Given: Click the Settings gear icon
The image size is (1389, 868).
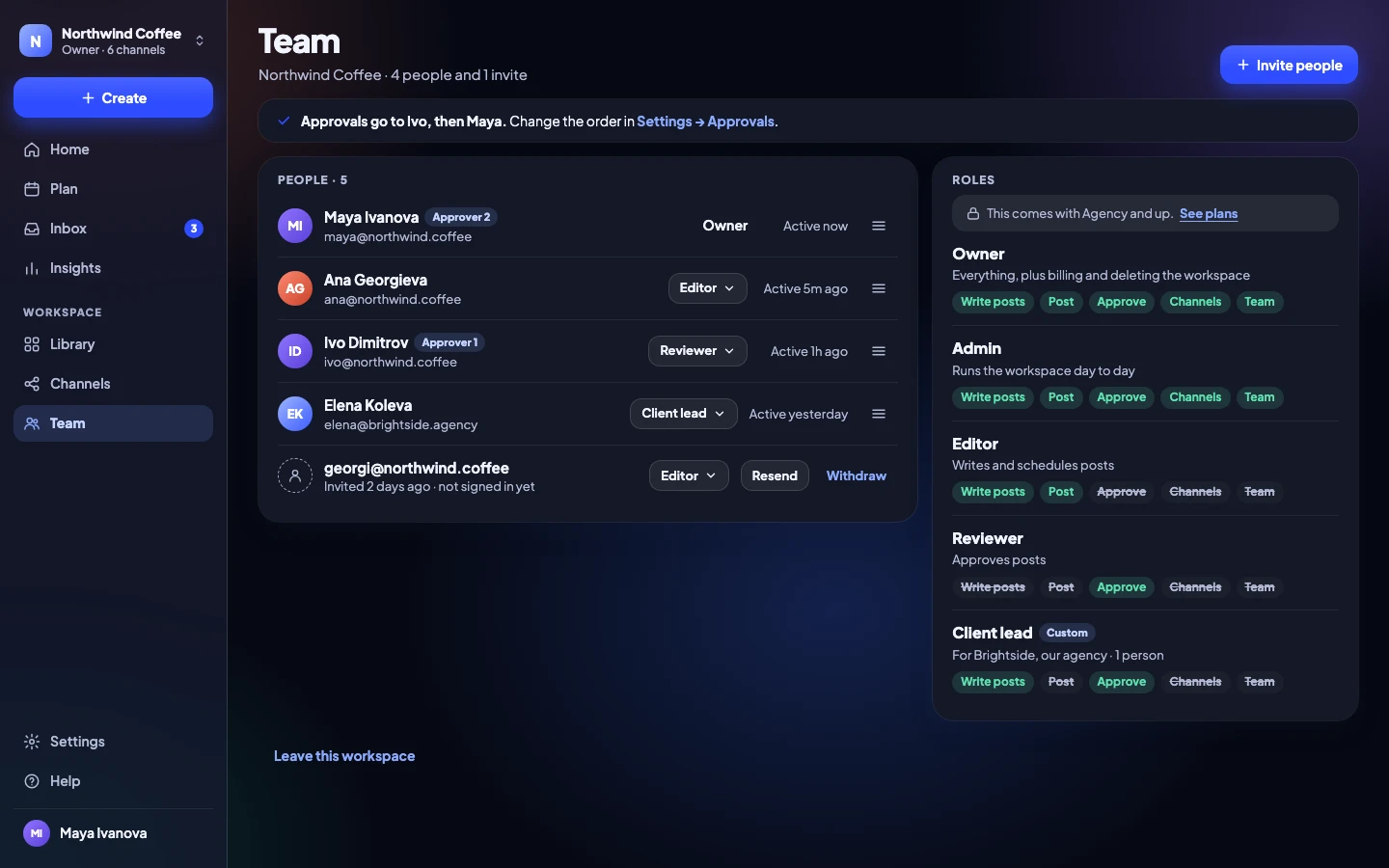Looking at the screenshot, I should 32,742.
